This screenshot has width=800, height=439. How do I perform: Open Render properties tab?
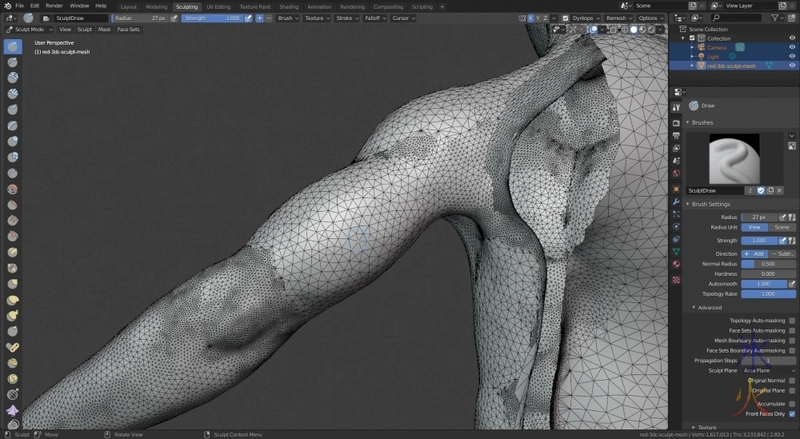coord(676,123)
